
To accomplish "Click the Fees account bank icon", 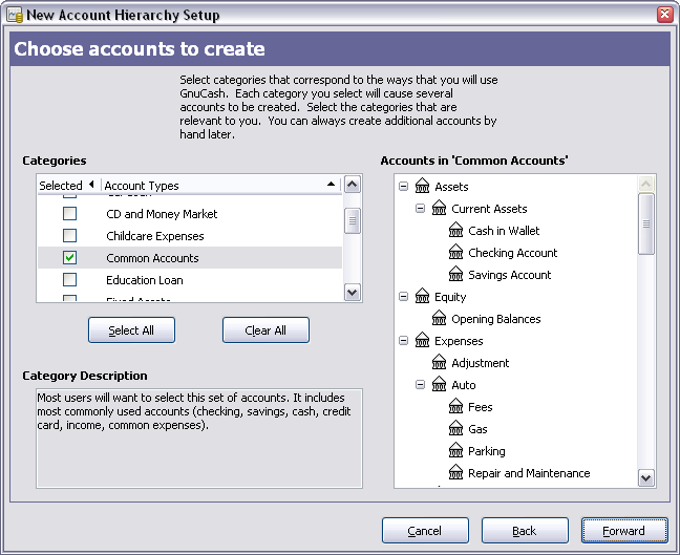I will 456,406.
